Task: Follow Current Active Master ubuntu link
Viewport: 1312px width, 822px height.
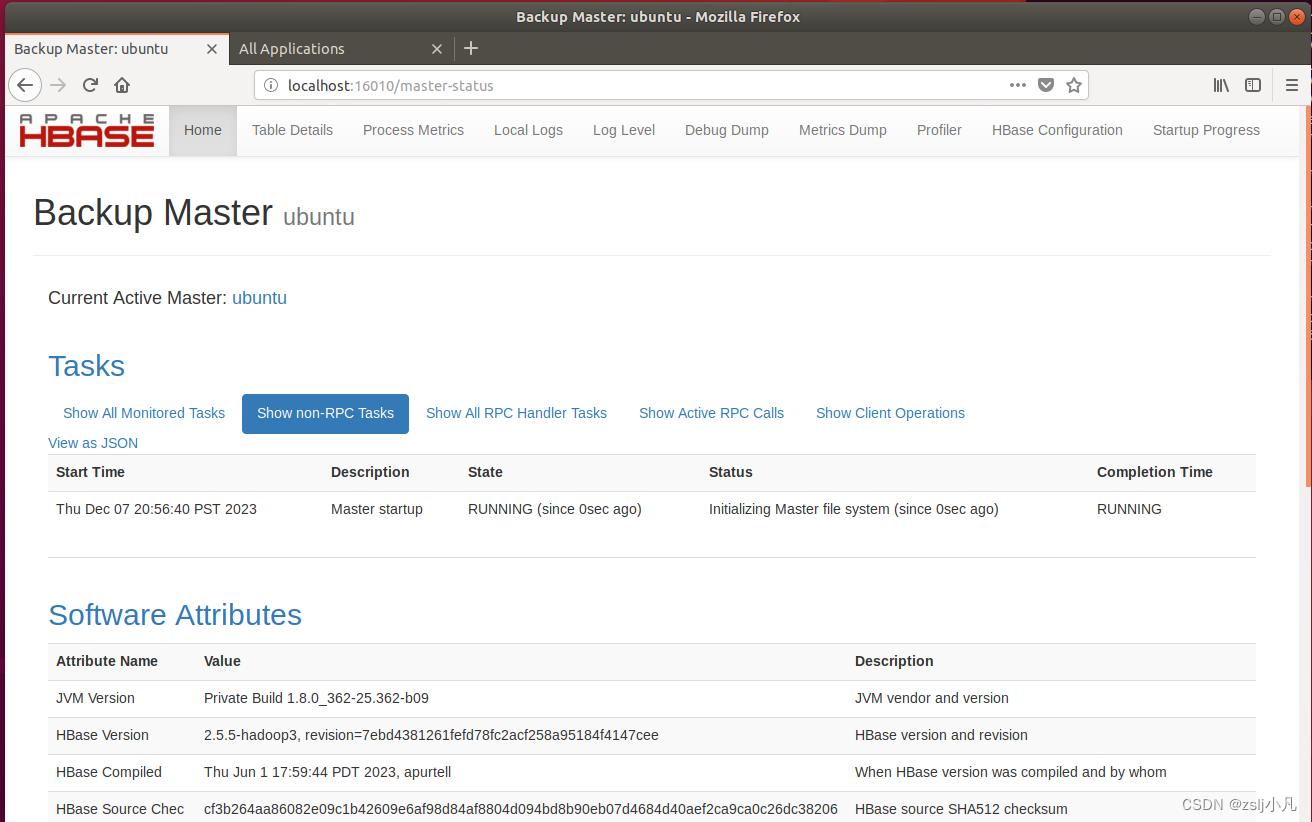Action: point(259,298)
